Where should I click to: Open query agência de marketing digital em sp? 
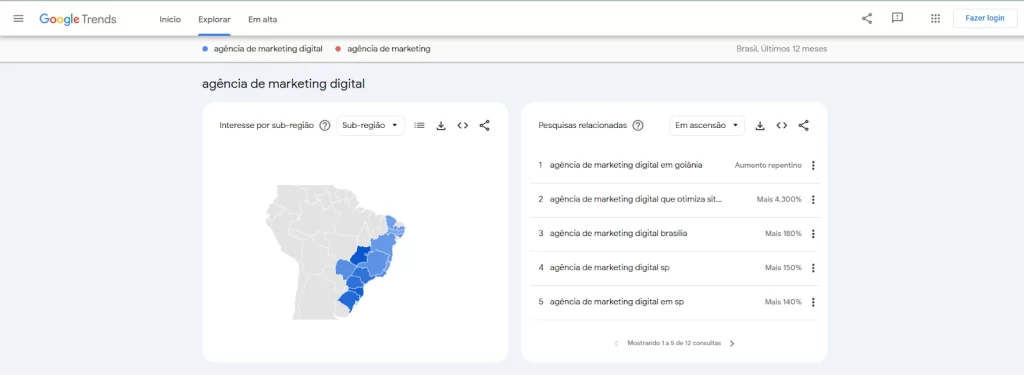click(x=616, y=302)
